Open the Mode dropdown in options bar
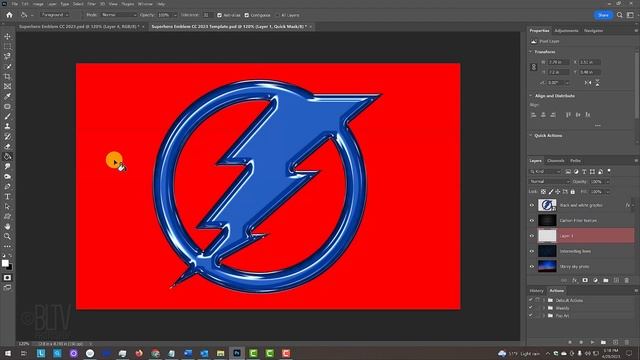640x360 pixels. pos(118,15)
